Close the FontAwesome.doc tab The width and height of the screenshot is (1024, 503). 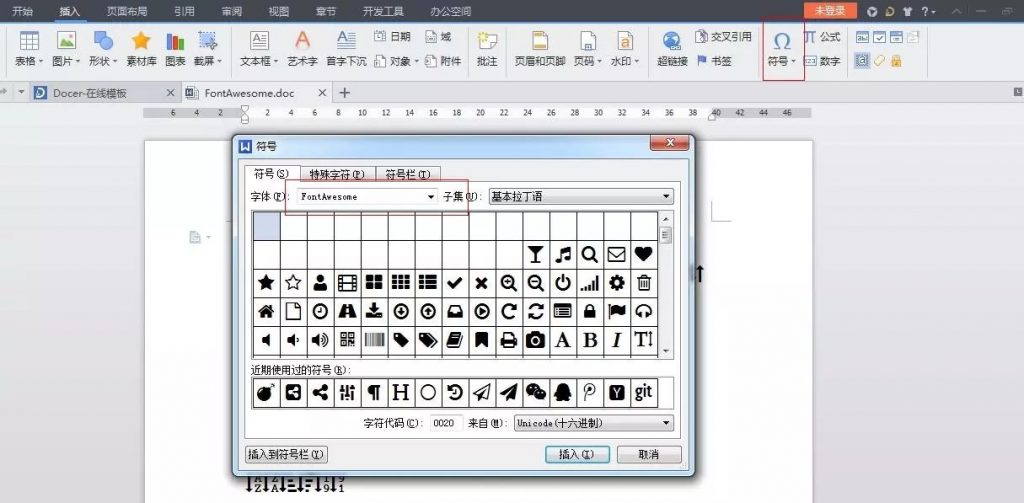click(x=322, y=93)
